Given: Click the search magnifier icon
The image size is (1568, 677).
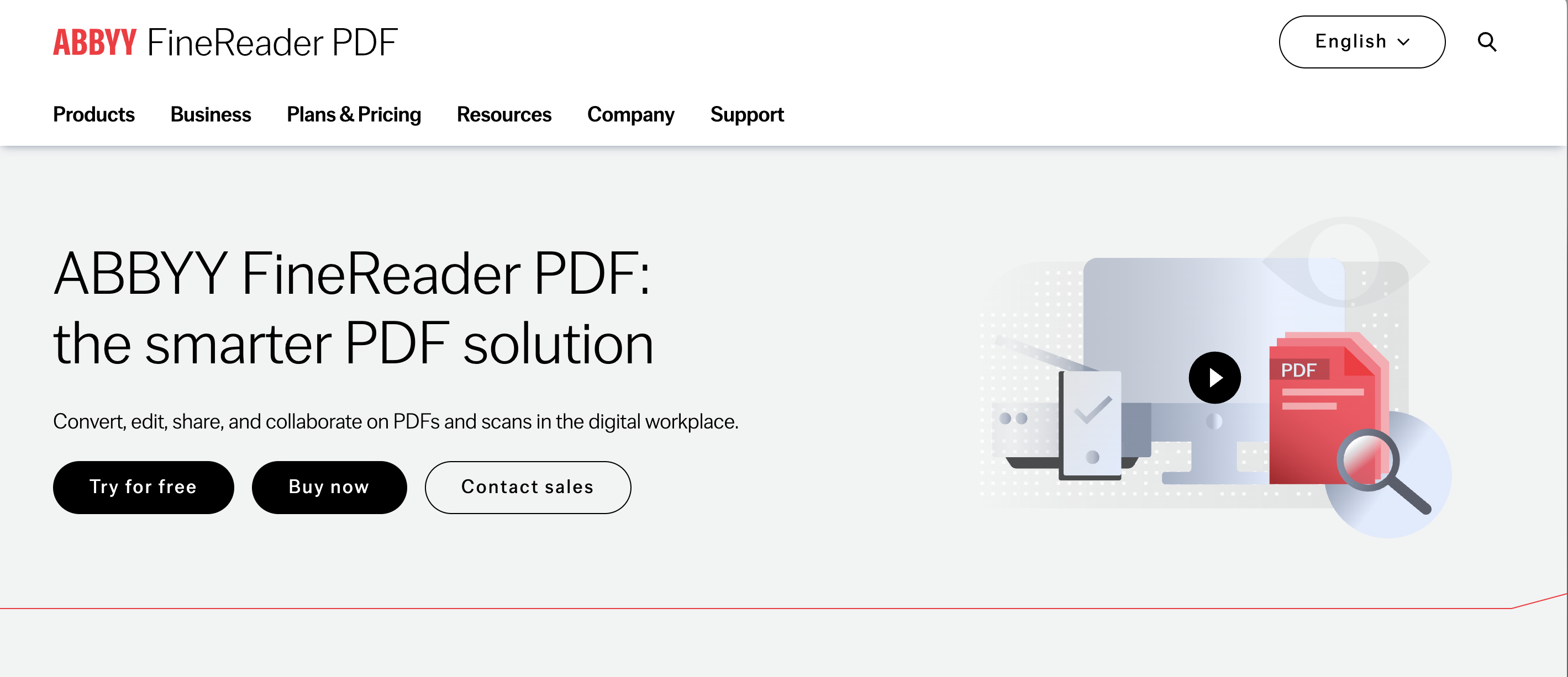Looking at the screenshot, I should 1486,42.
